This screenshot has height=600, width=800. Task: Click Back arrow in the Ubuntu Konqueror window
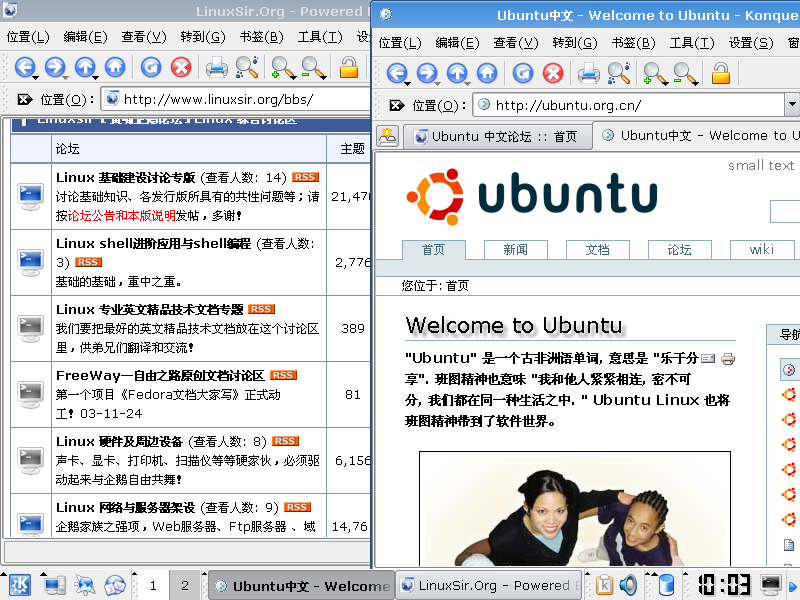coord(396,73)
